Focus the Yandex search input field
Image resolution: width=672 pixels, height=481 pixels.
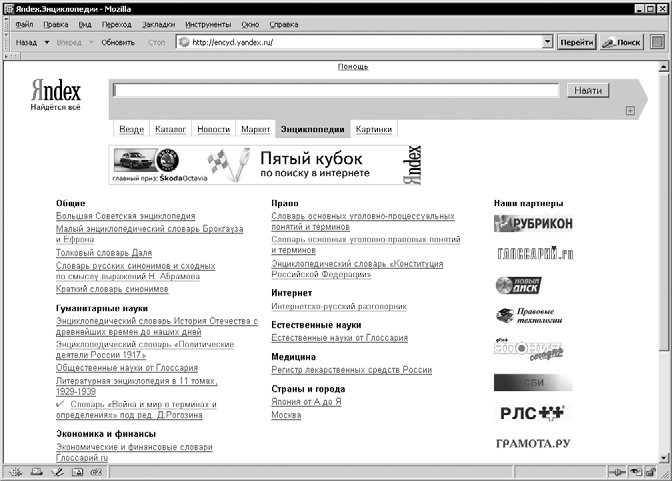336,90
